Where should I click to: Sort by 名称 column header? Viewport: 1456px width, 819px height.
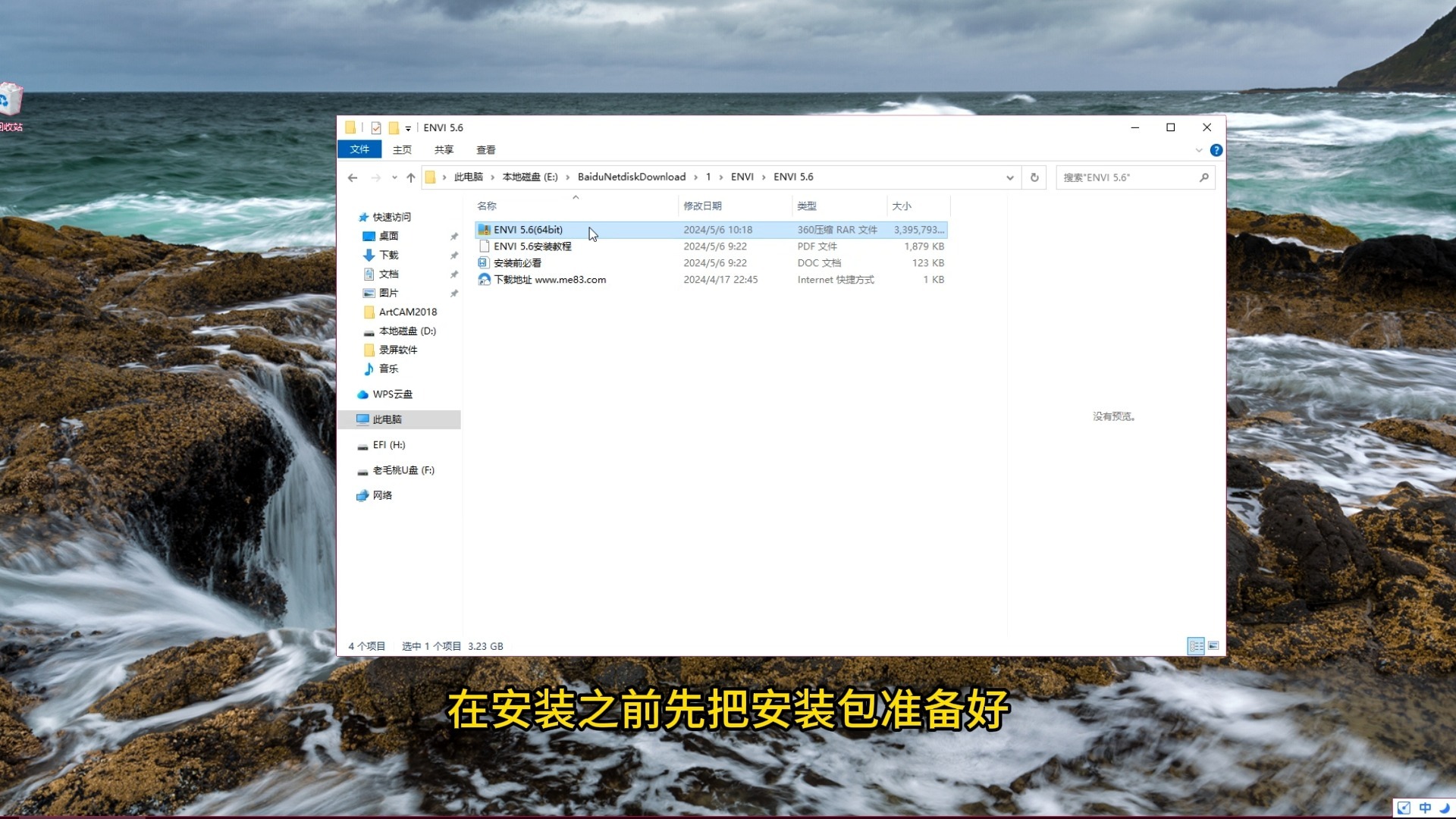pyautogui.click(x=487, y=206)
